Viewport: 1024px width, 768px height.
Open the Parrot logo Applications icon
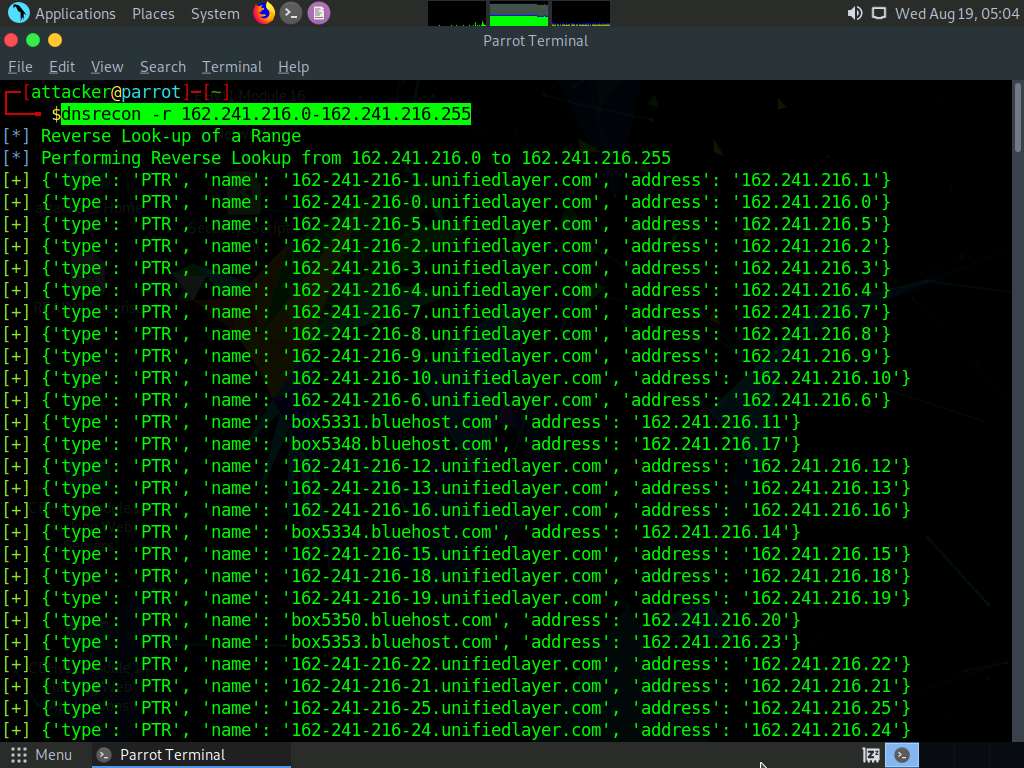(x=18, y=12)
